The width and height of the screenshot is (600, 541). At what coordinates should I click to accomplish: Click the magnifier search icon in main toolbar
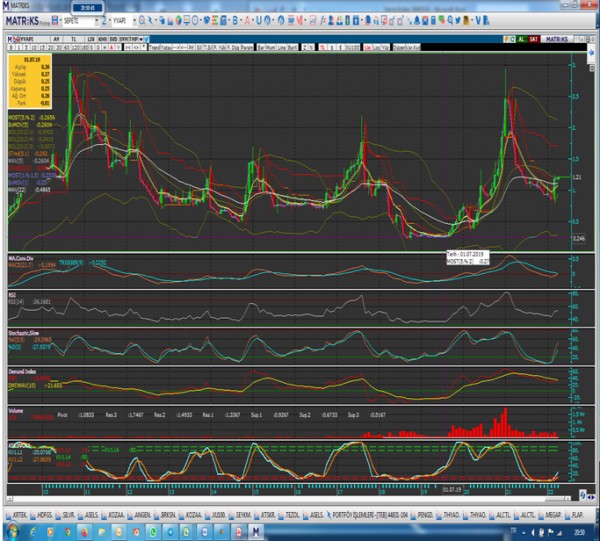(142, 20)
